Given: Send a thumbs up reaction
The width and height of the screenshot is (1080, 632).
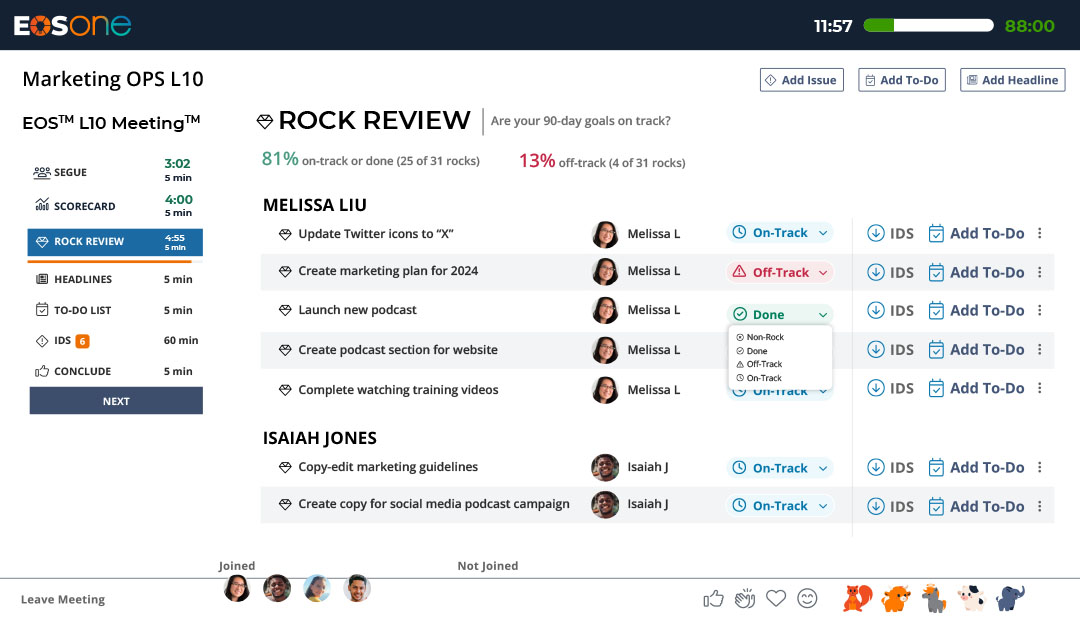Looking at the screenshot, I should (713, 597).
